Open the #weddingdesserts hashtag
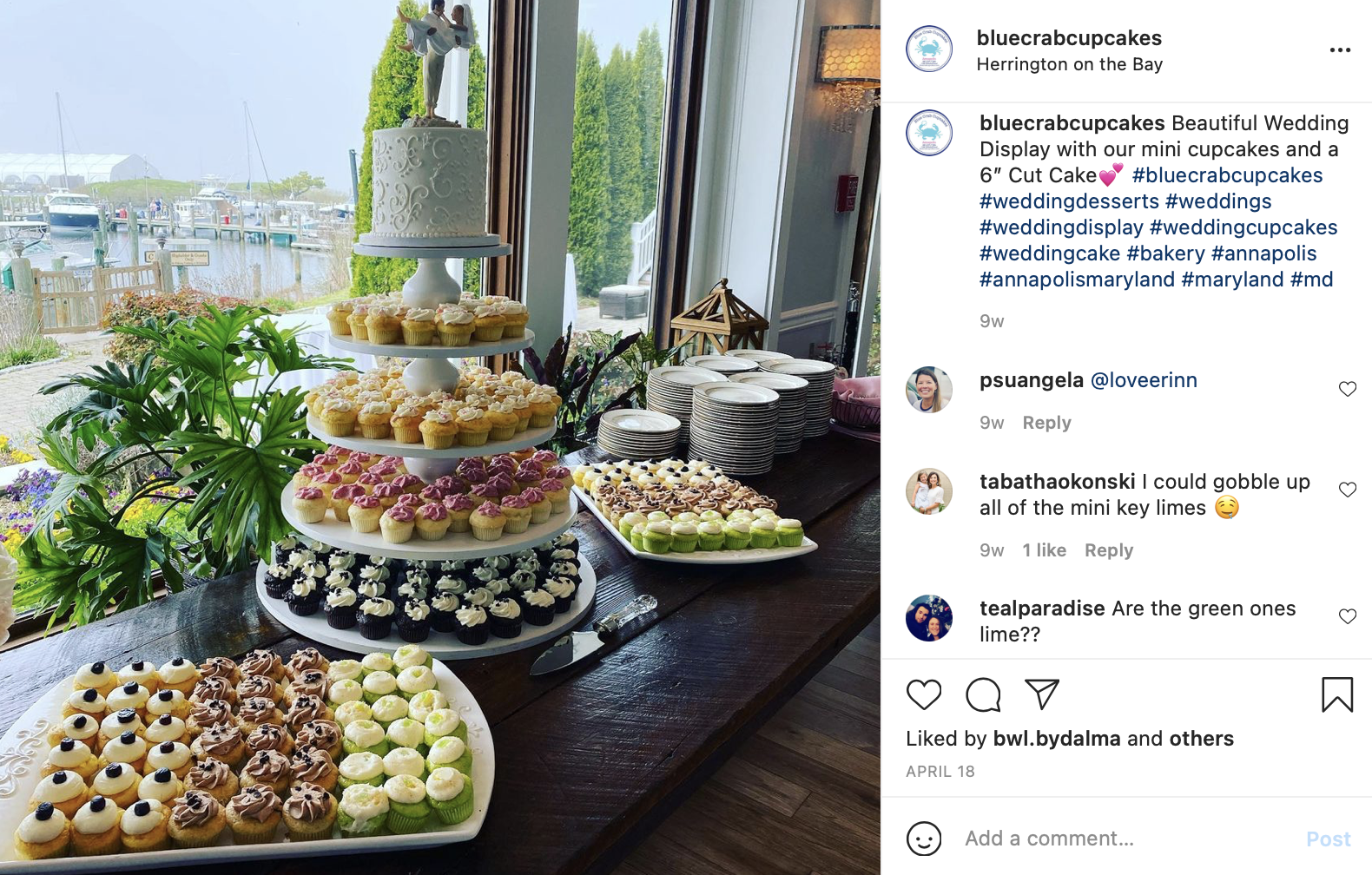This screenshot has height=875, width=1372. [x=1069, y=201]
